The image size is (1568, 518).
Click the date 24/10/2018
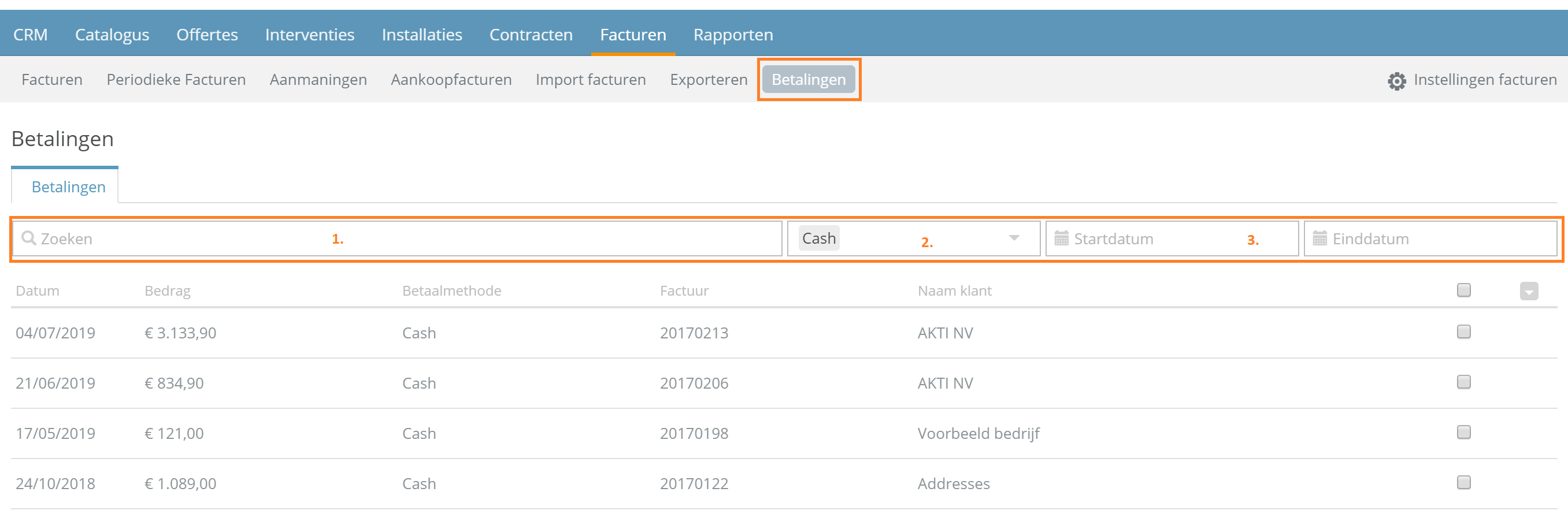coord(55,483)
